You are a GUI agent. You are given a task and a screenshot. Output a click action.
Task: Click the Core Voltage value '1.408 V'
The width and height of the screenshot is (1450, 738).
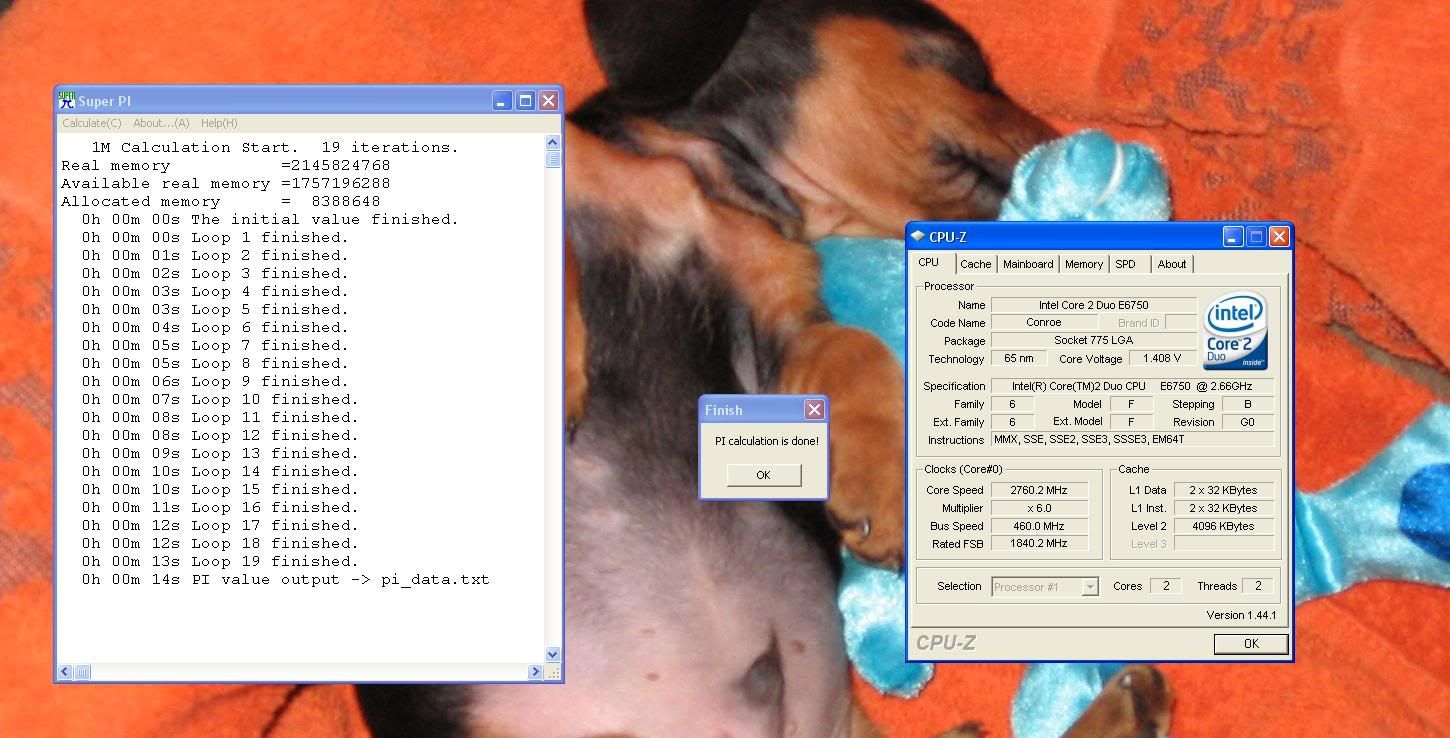pyautogui.click(x=1162, y=359)
